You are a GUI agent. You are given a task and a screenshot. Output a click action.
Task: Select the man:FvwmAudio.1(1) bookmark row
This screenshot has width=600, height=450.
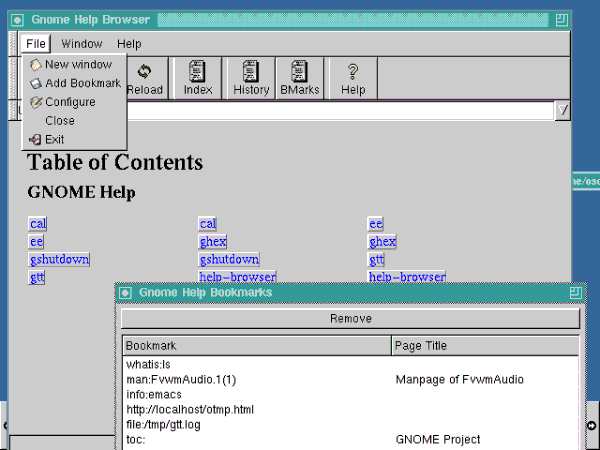[x=181, y=380]
